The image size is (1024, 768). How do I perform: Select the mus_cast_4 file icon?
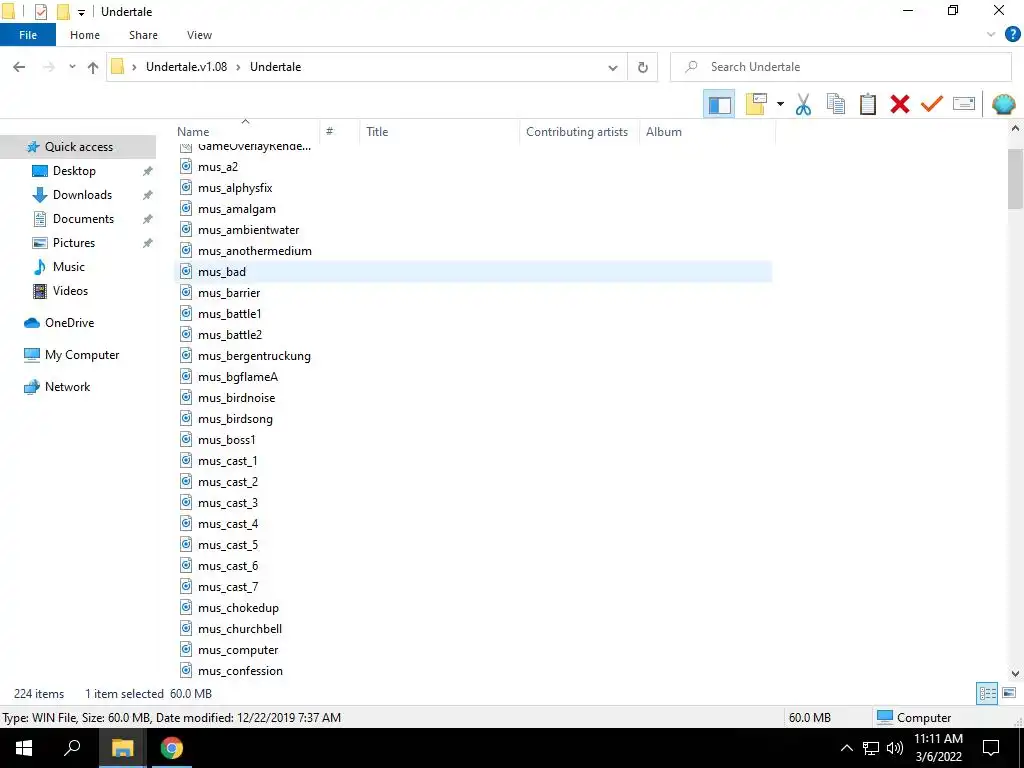point(186,524)
